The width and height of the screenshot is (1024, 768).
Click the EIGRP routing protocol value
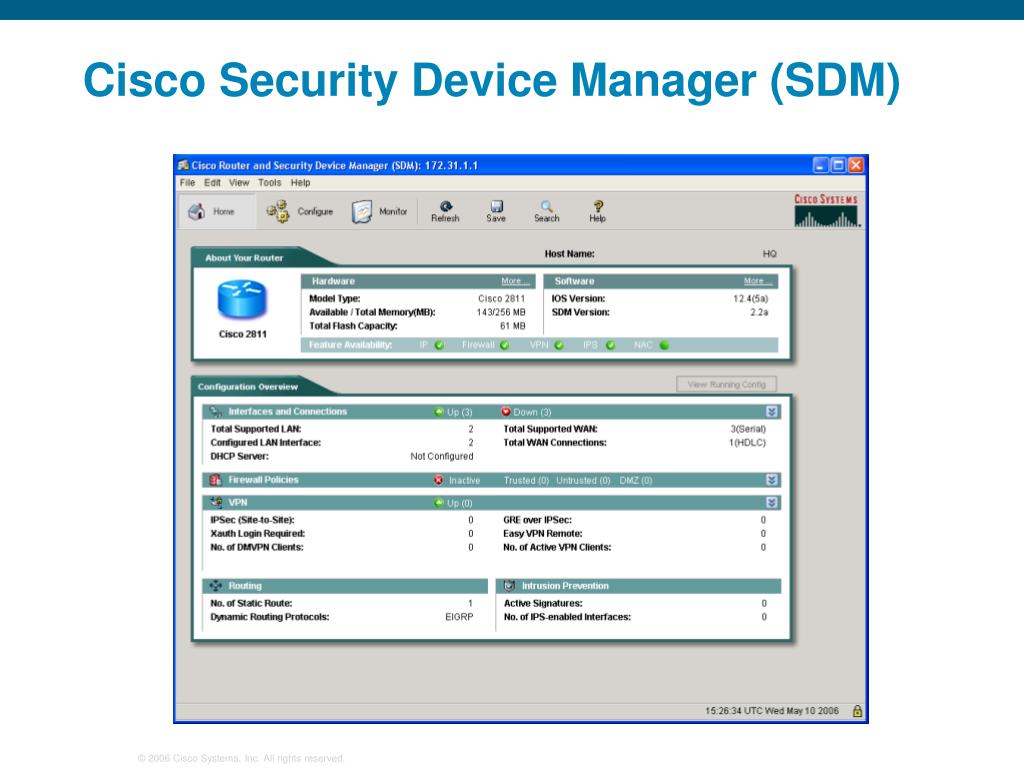[459, 617]
